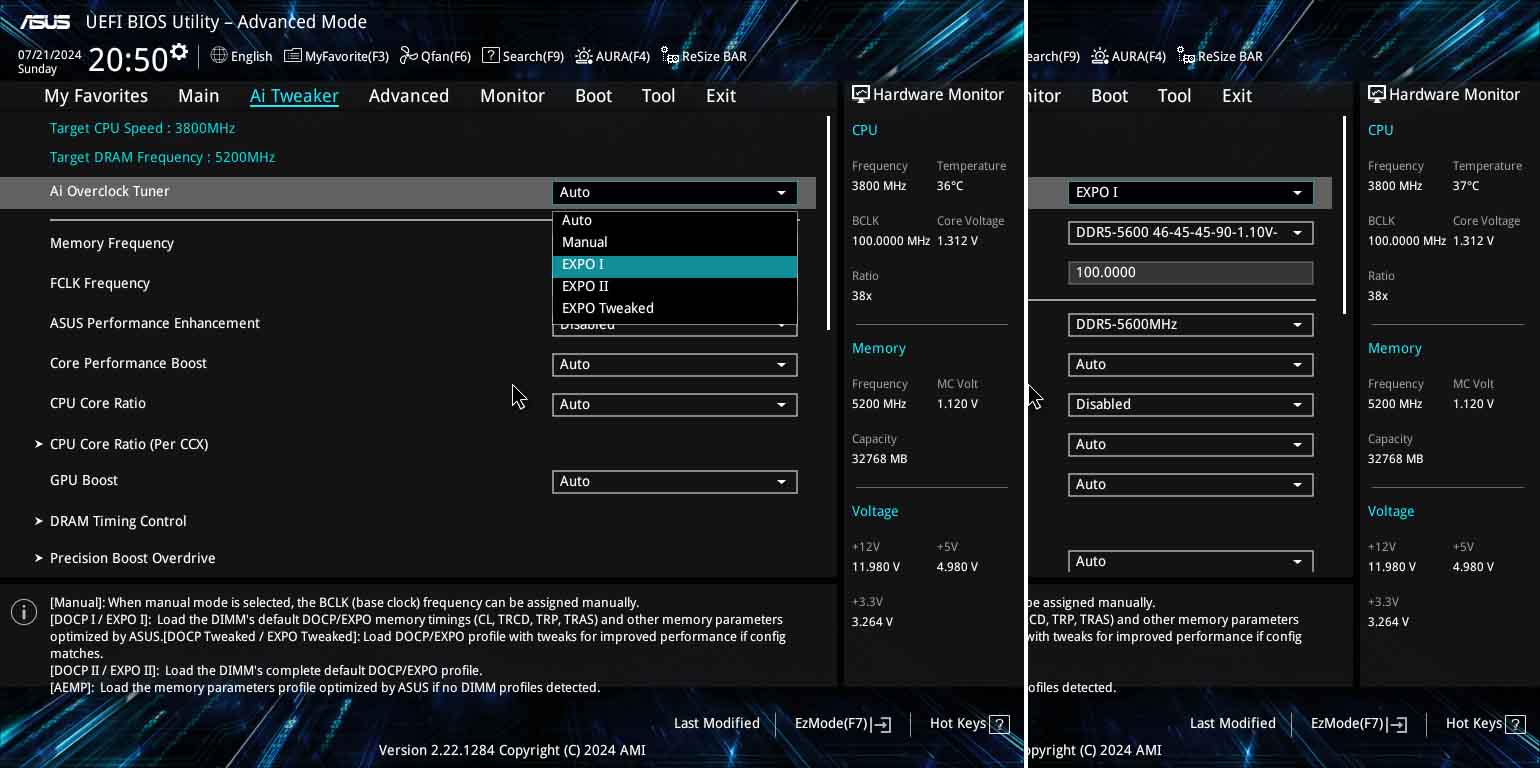Open the Disabled dropdown in the right screenshot

point(1190,404)
